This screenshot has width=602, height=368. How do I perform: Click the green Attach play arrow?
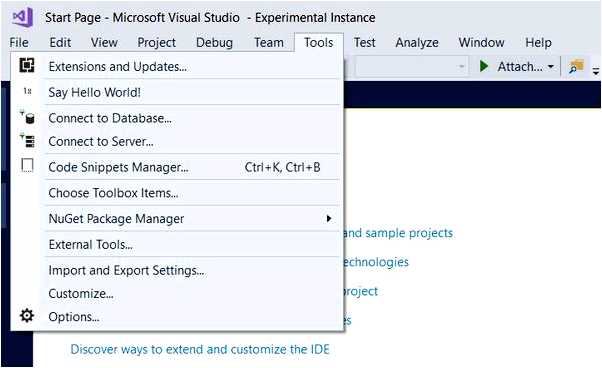484,66
